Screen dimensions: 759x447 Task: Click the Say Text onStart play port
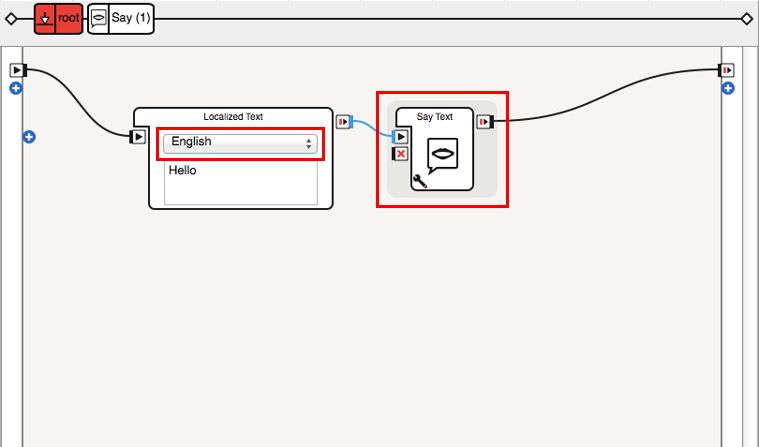[400, 137]
